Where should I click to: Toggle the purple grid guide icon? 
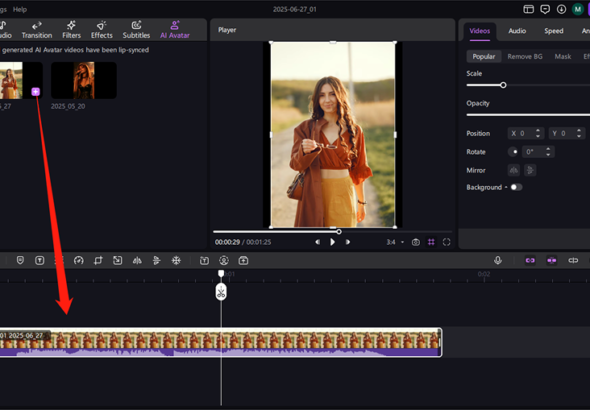[431, 242]
